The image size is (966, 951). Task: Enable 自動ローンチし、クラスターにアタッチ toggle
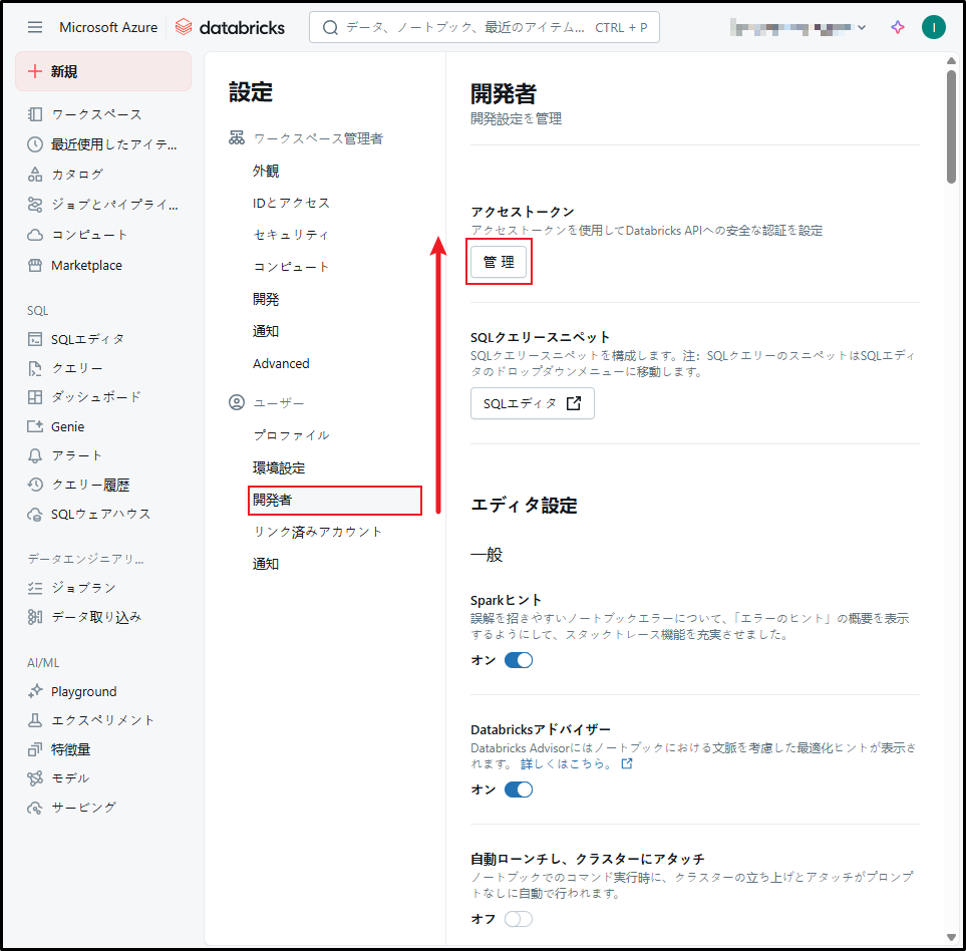519,920
